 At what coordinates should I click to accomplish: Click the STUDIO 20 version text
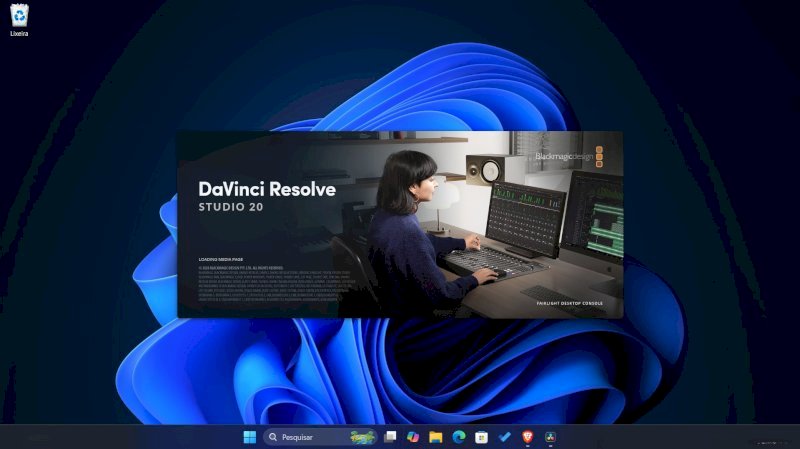click(x=231, y=207)
